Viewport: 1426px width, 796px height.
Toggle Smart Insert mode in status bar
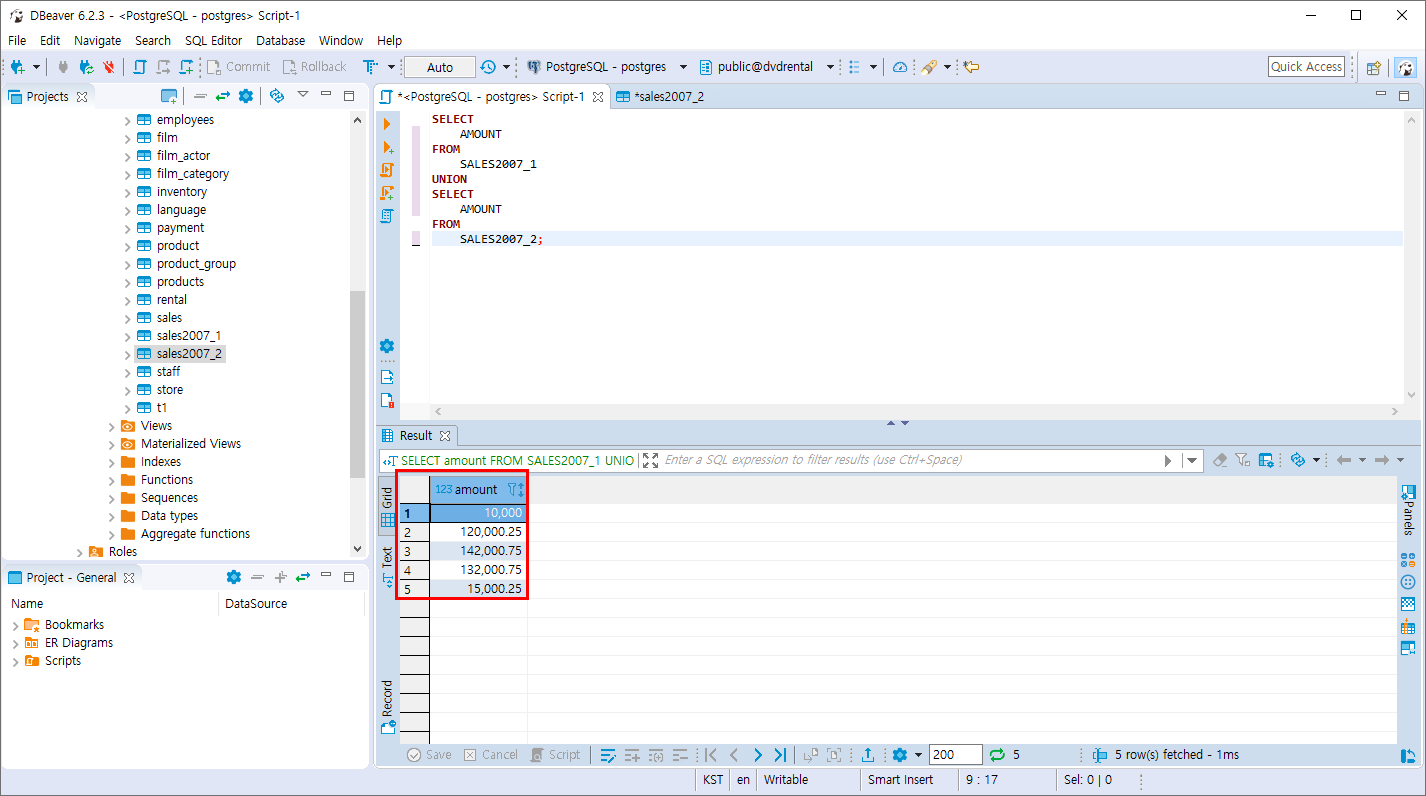click(900, 780)
